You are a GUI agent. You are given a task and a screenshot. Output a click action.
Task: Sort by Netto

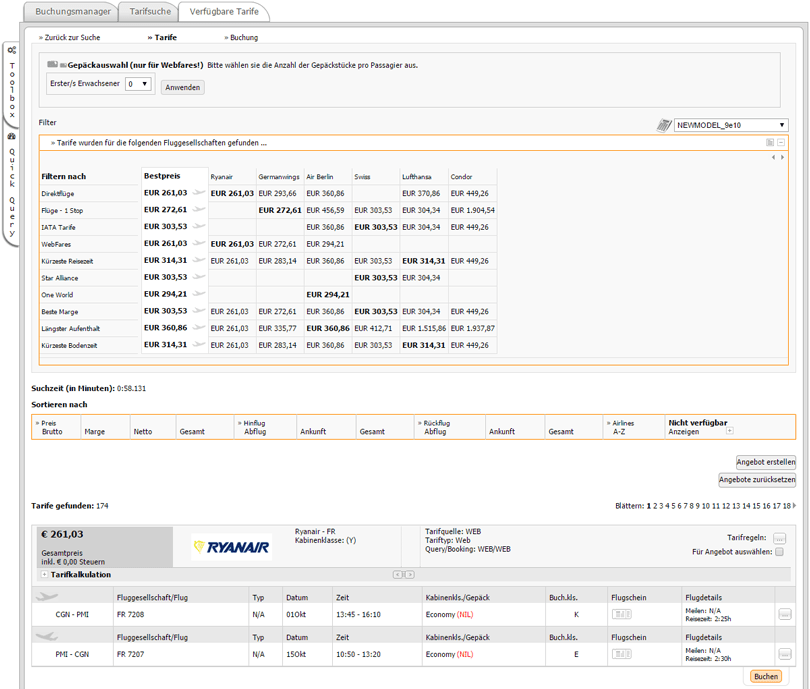(x=143, y=432)
